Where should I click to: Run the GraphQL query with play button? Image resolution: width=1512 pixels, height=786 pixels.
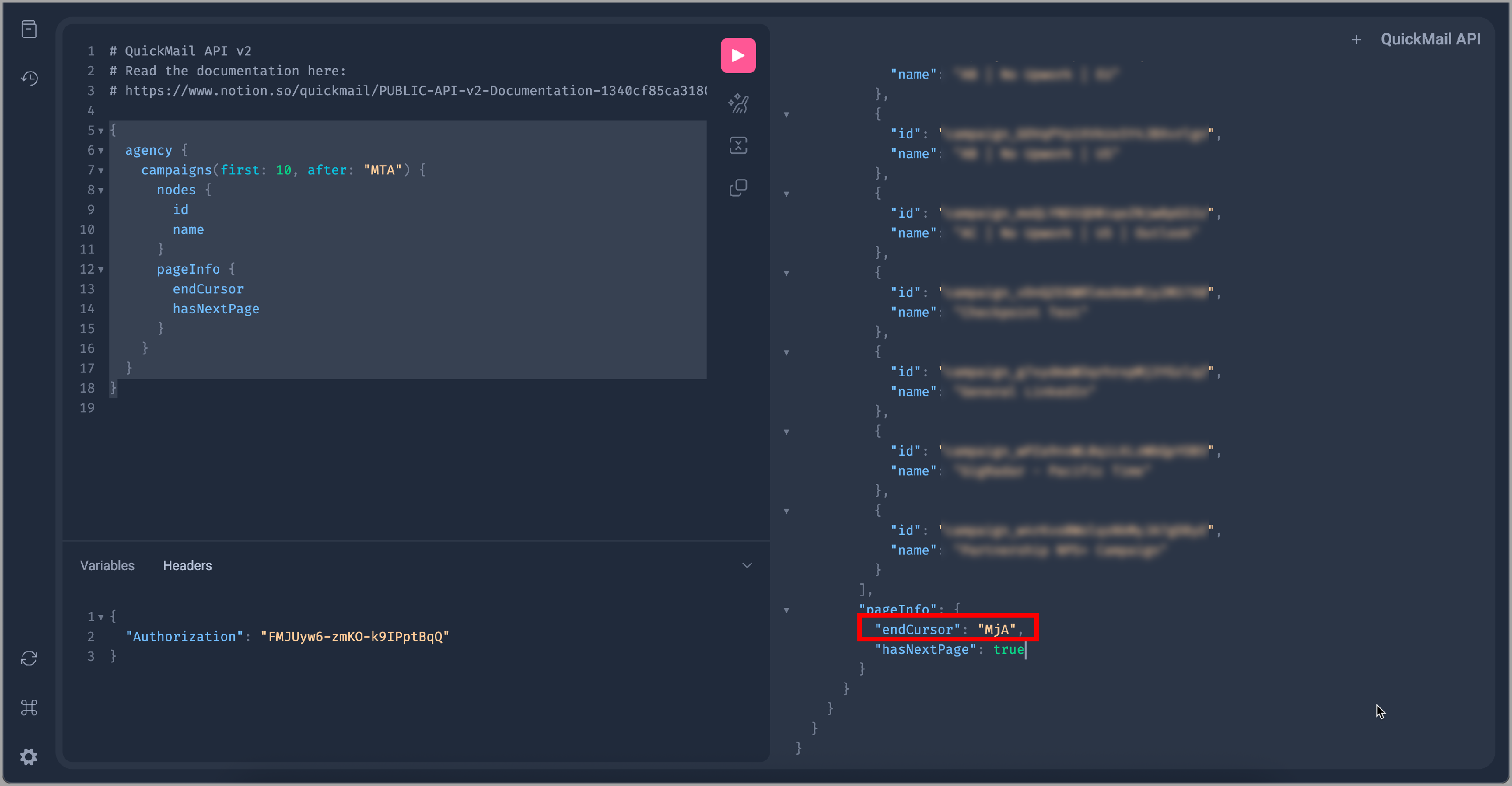pyautogui.click(x=738, y=56)
